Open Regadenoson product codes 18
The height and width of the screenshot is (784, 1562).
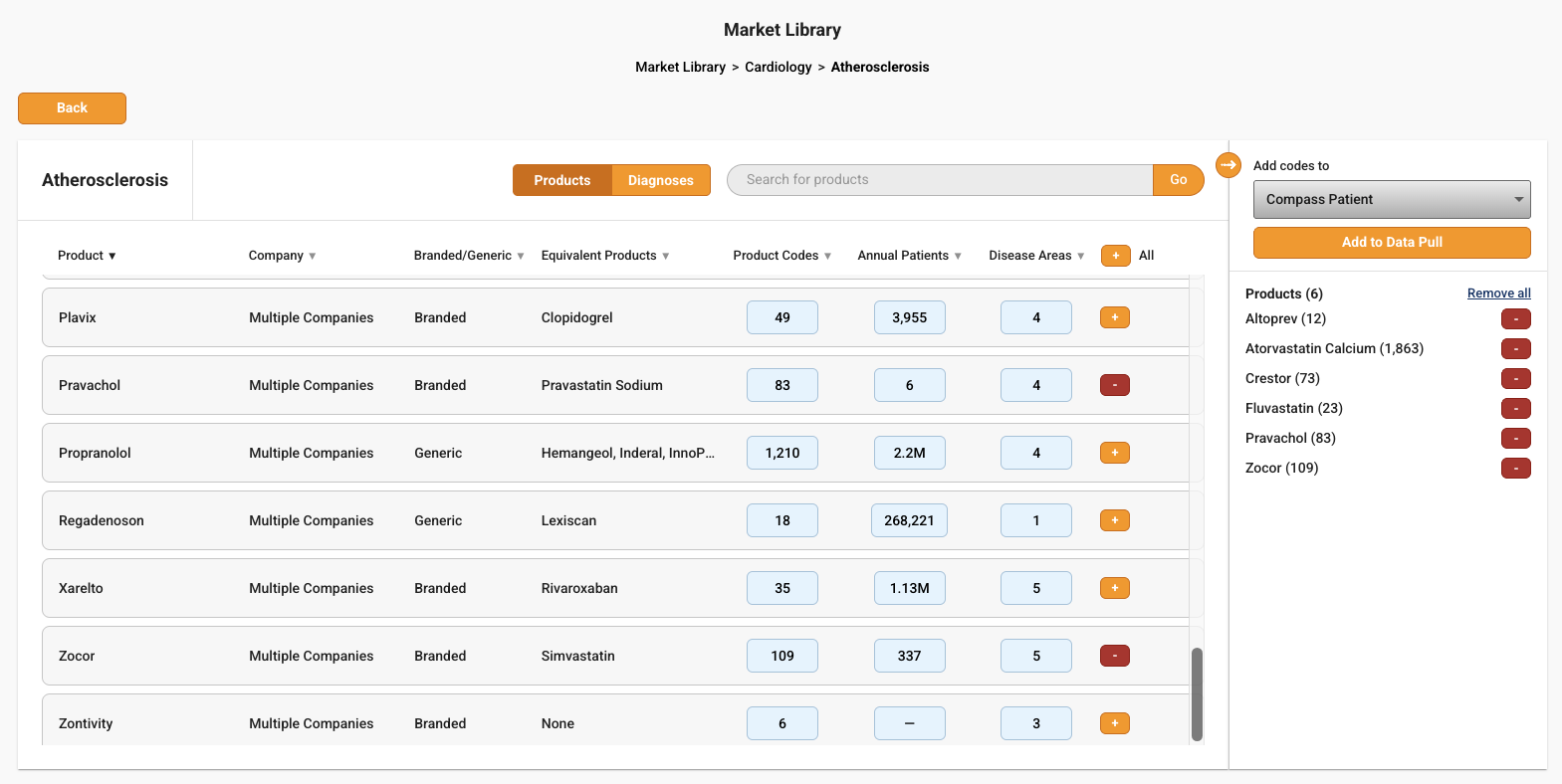point(782,520)
